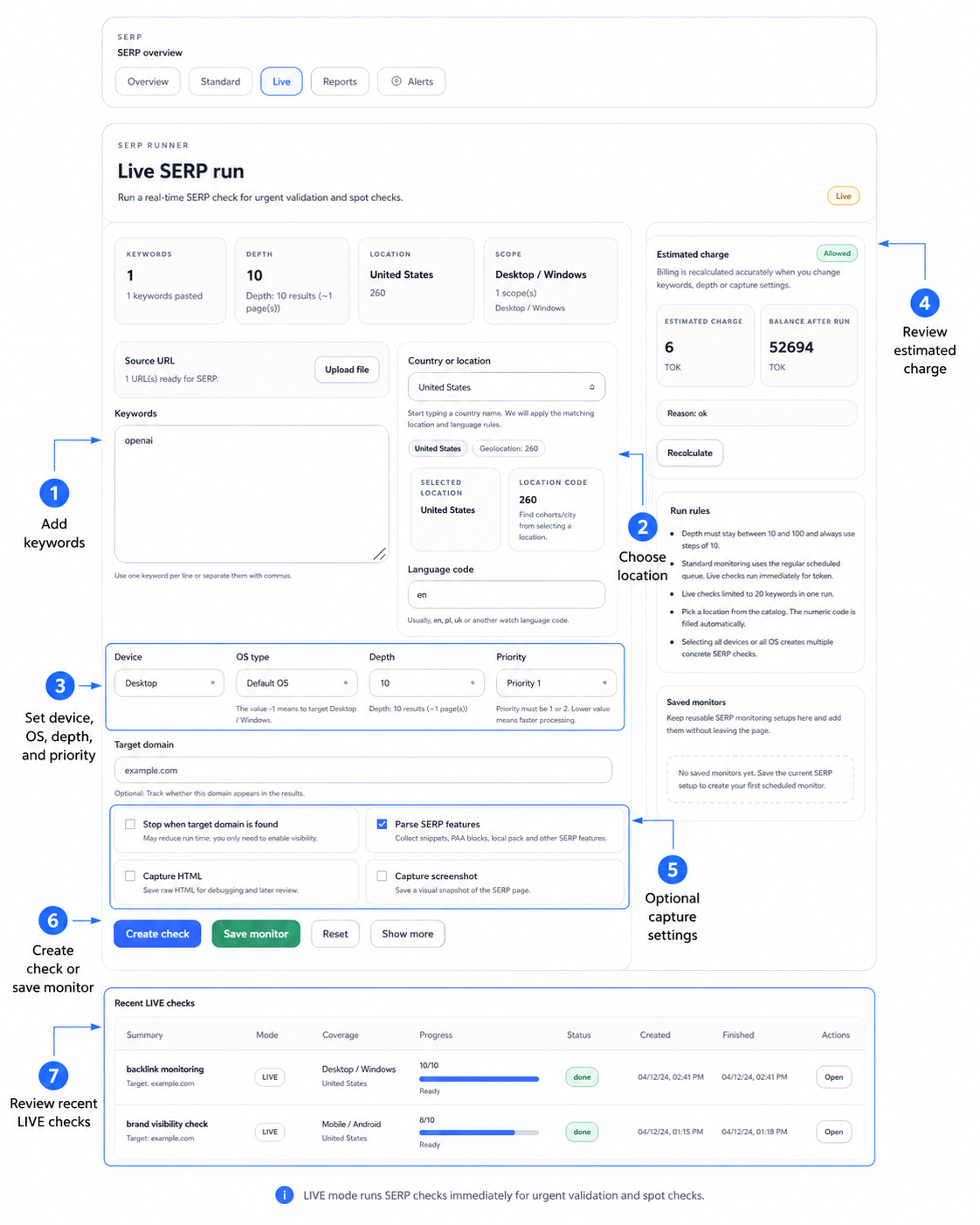The height and width of the screenshot is (1225, 980).
Task: Open the Overview tab
Action: point(148,81)
